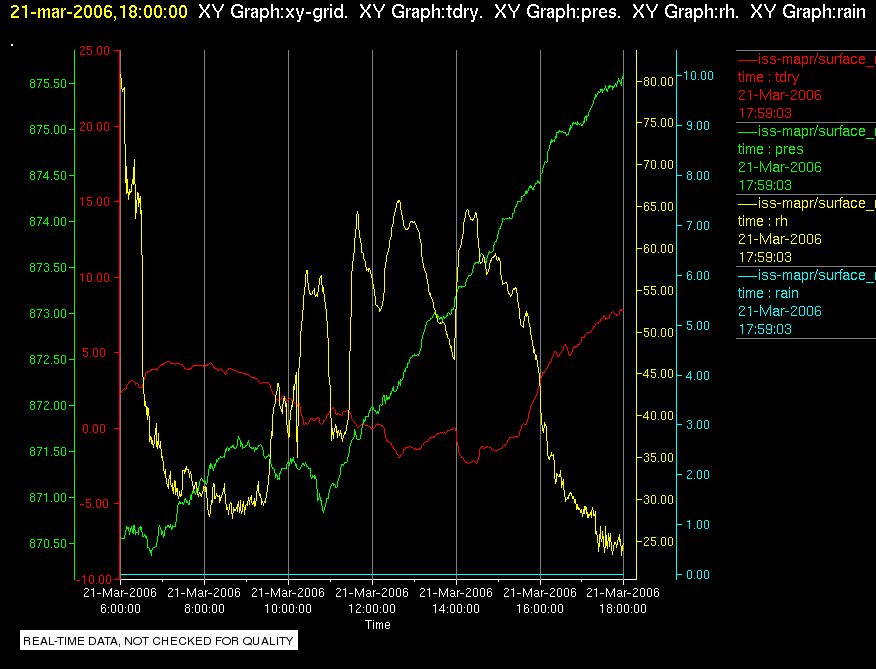The height and width of the screenshot is (669, 876).
Task: Click the green 17:59:03 time under pres
Action: tap(765, 185)
